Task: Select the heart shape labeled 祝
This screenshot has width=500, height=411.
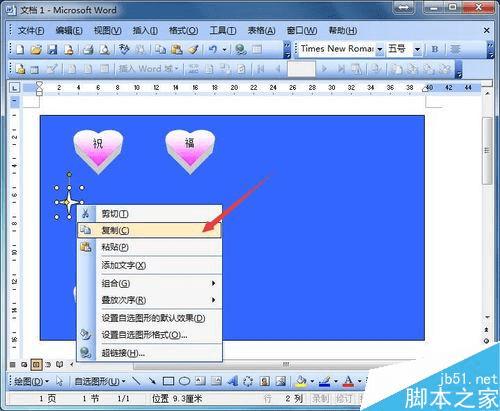Action: 98,152
